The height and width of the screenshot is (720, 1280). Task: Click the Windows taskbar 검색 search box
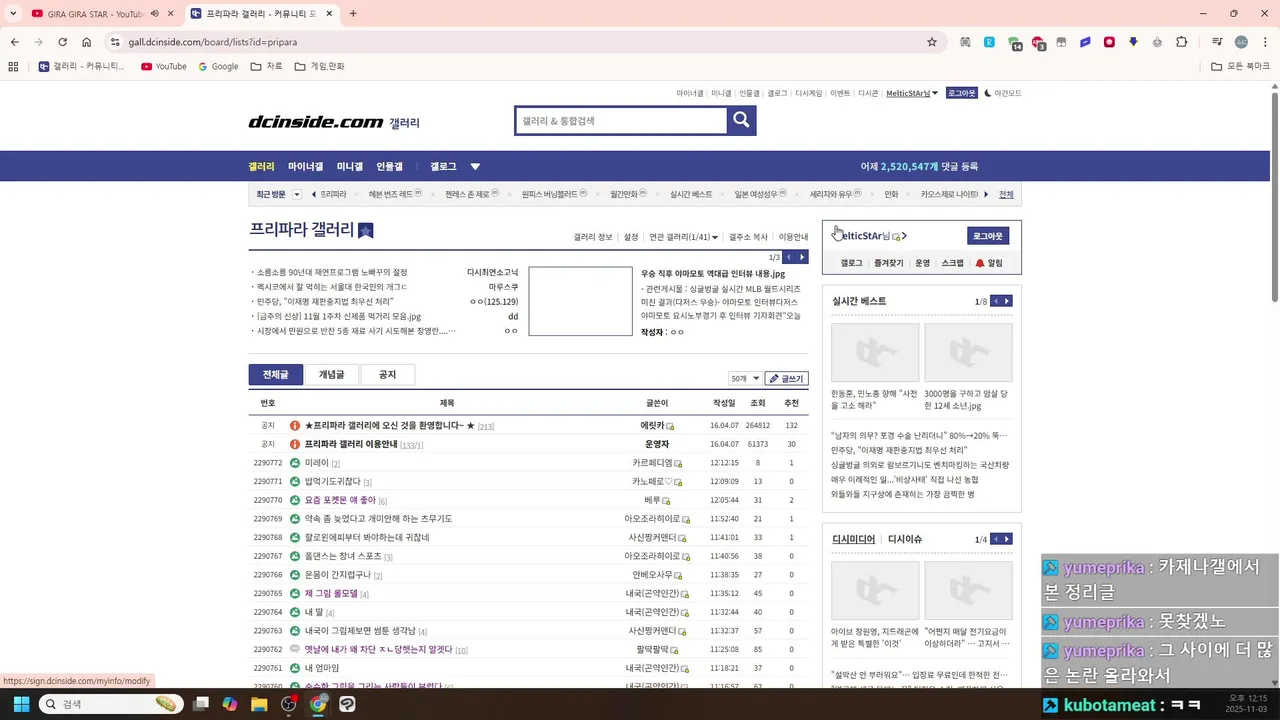click(x=110, y=704)
